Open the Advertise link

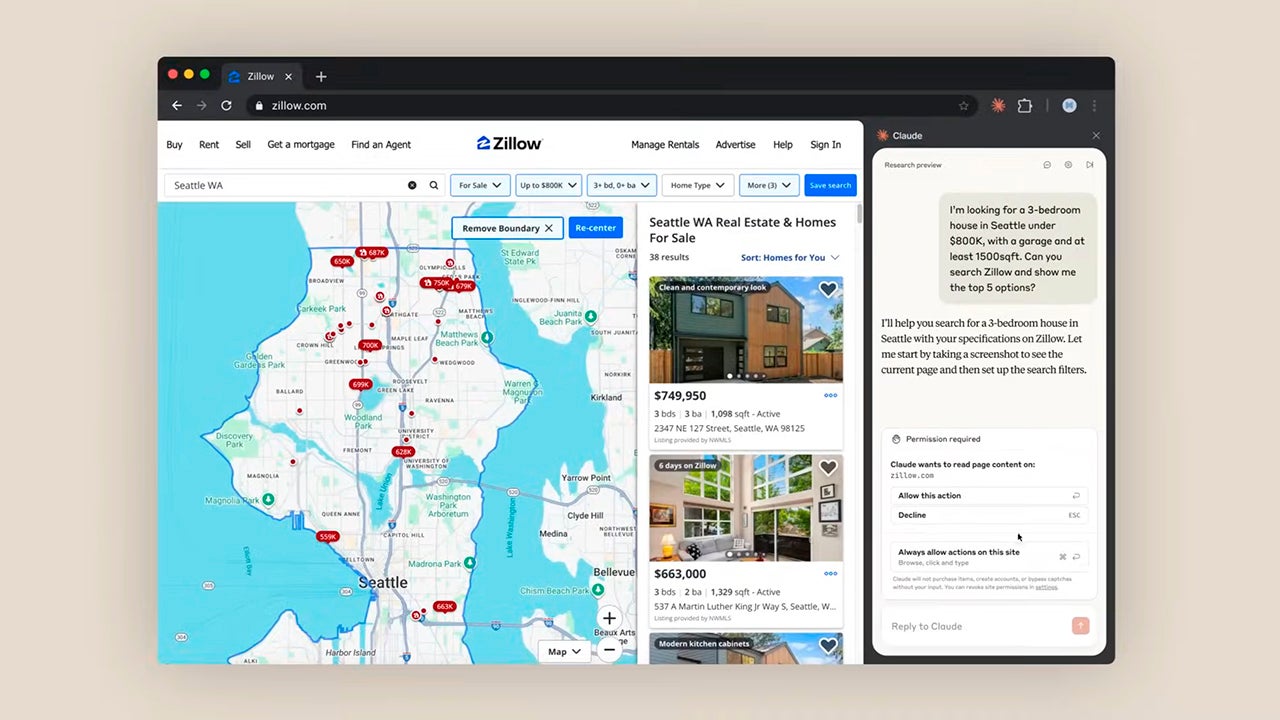coord(735,144)
